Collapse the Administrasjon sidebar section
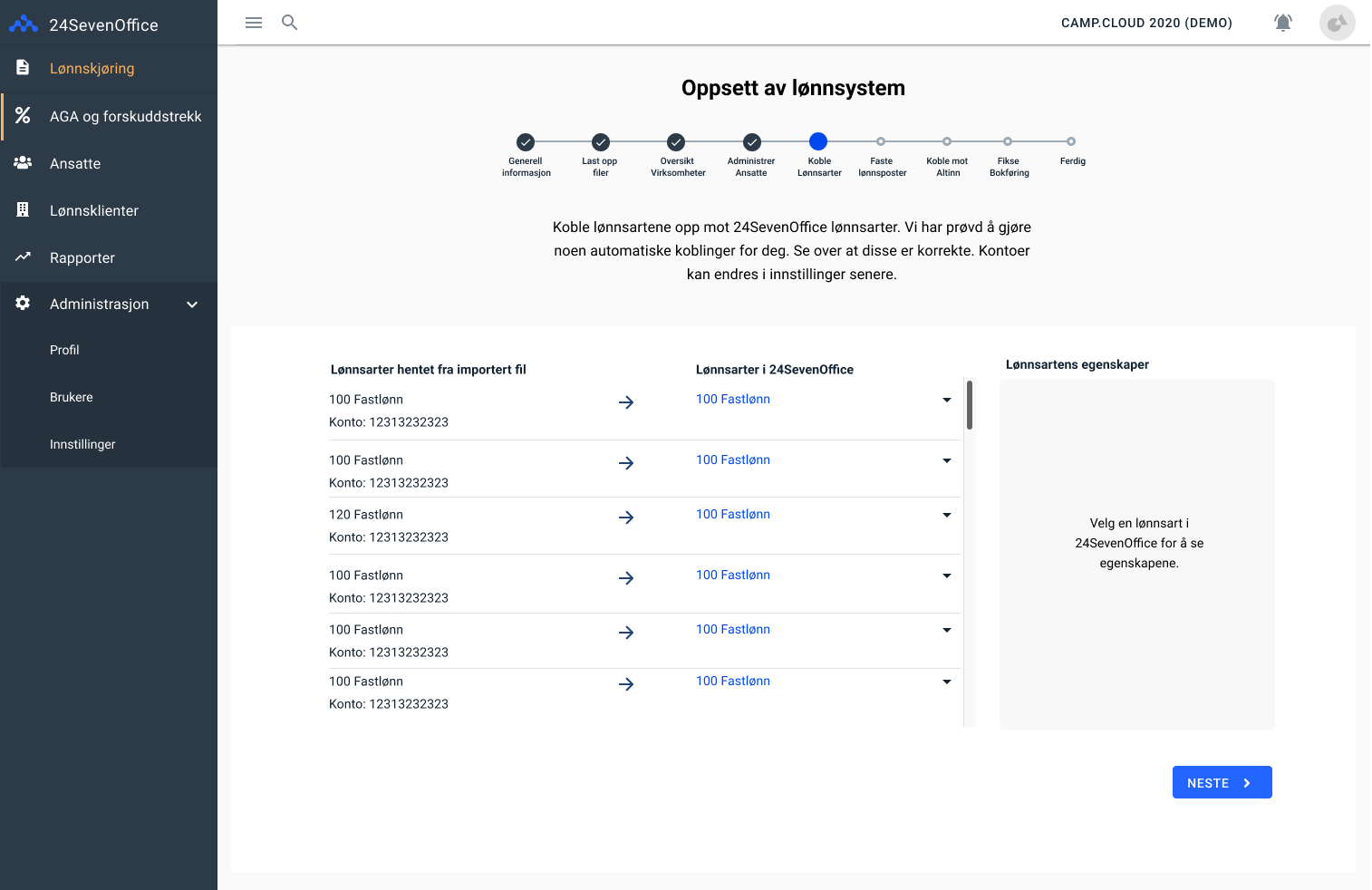Image resolution: width=1372 pixels, height=890 pixels. pyautogui.click(x=192, y=305)
